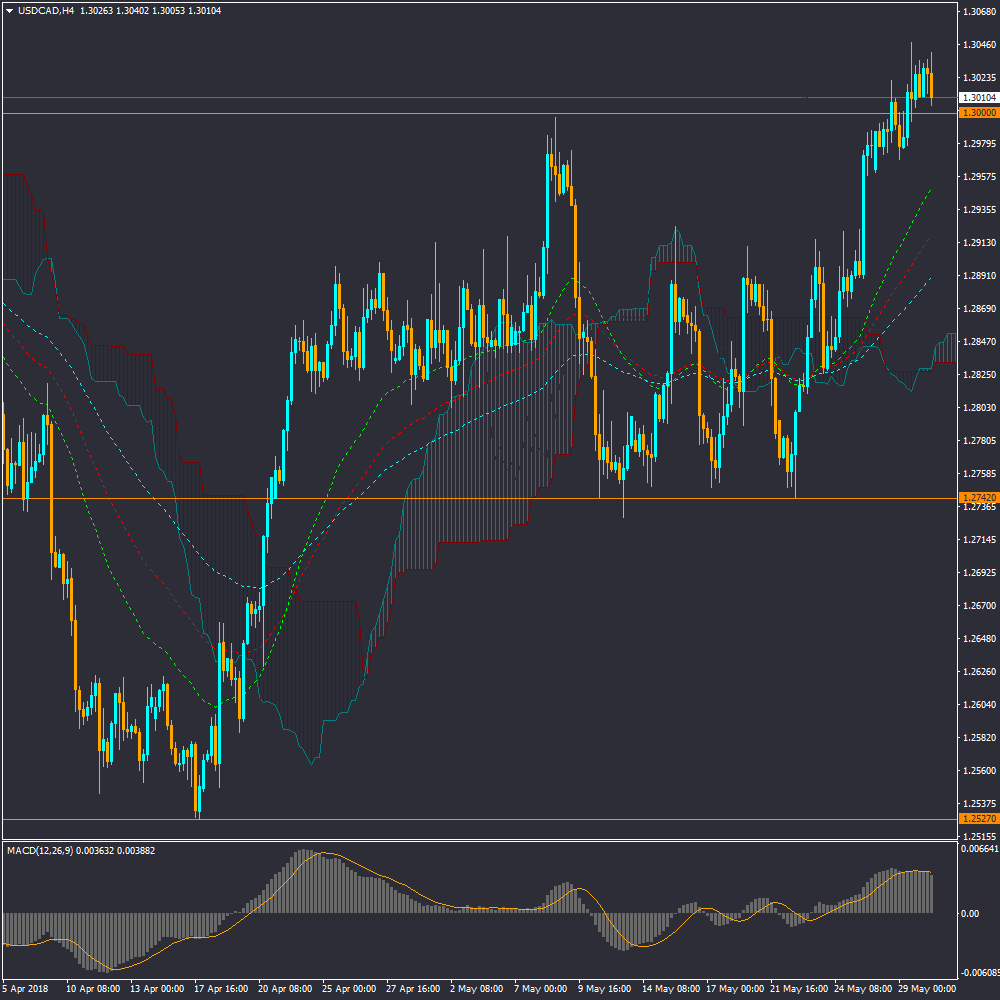Screen dimensions: 1000x1000
Task: Click the 7 May 00:00 time label
Action: coord(540,987)
